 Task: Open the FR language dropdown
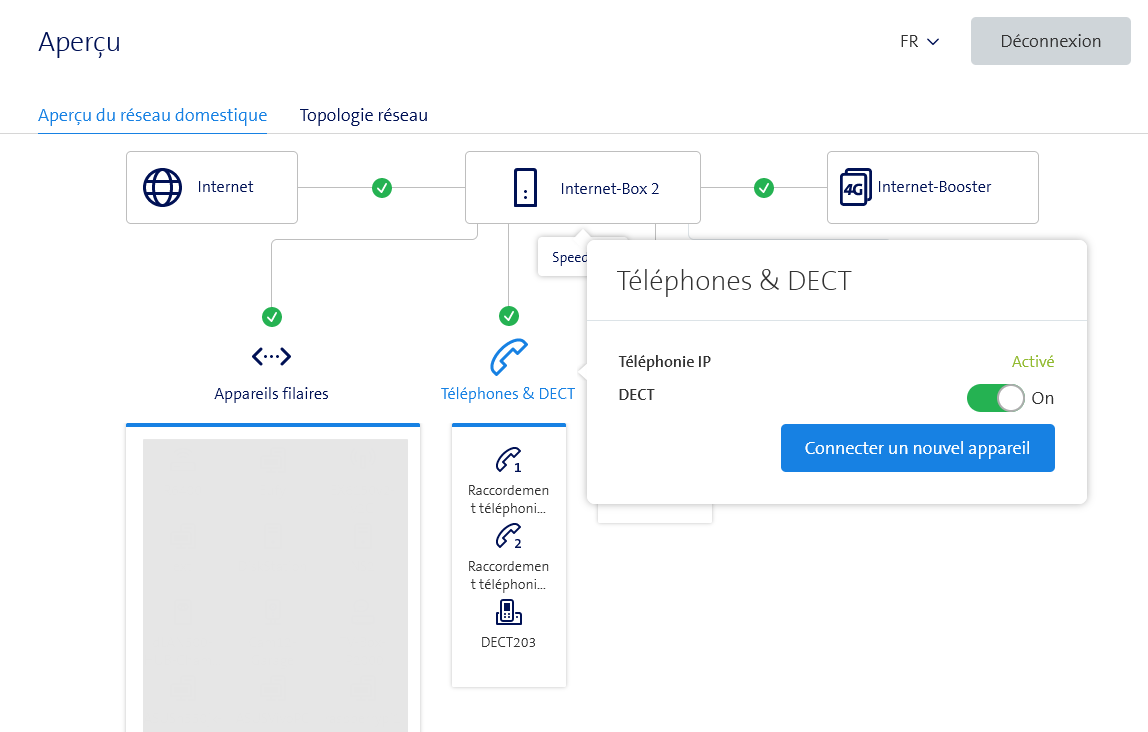919,42
